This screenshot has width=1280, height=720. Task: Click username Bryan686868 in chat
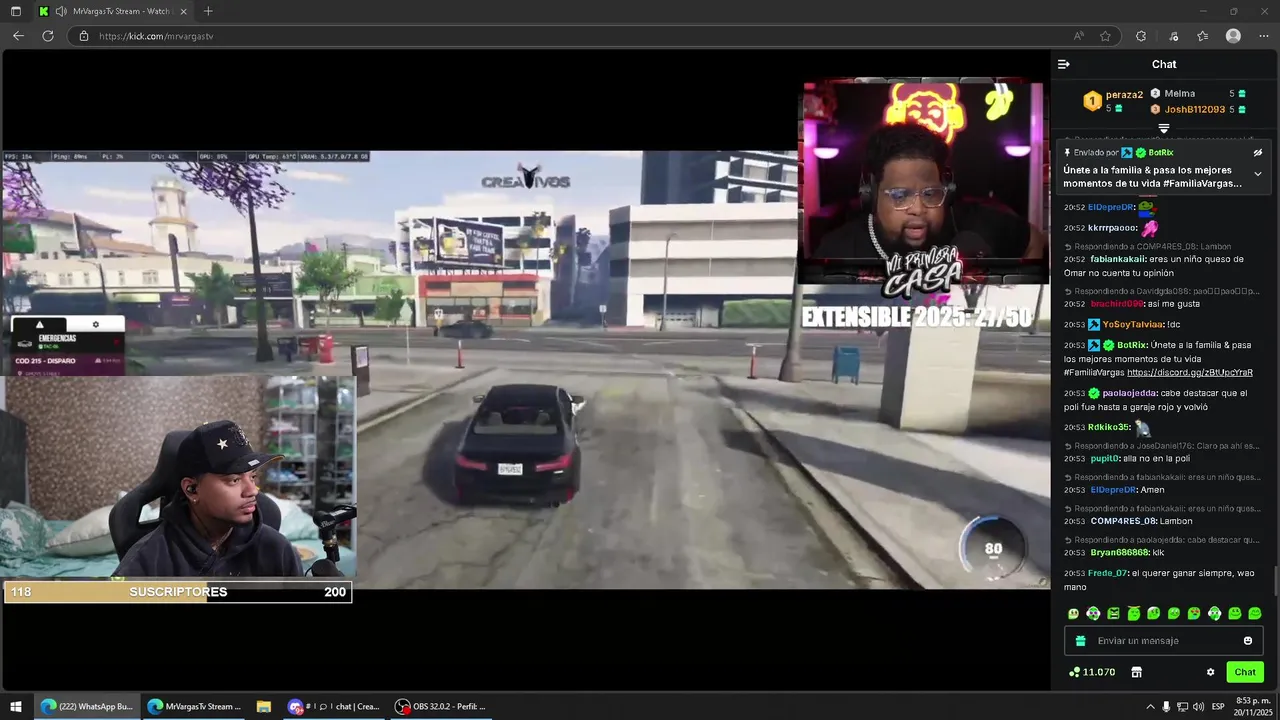1118,552
